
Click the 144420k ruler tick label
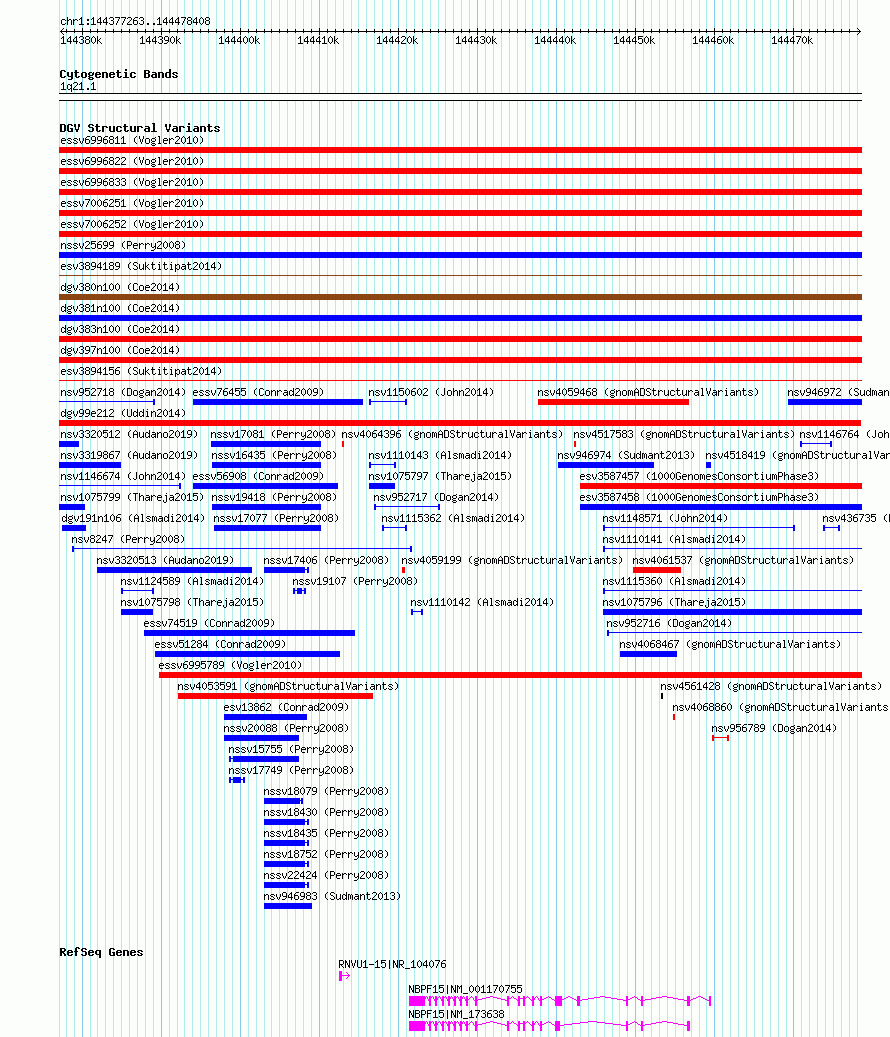coord(397,41)
